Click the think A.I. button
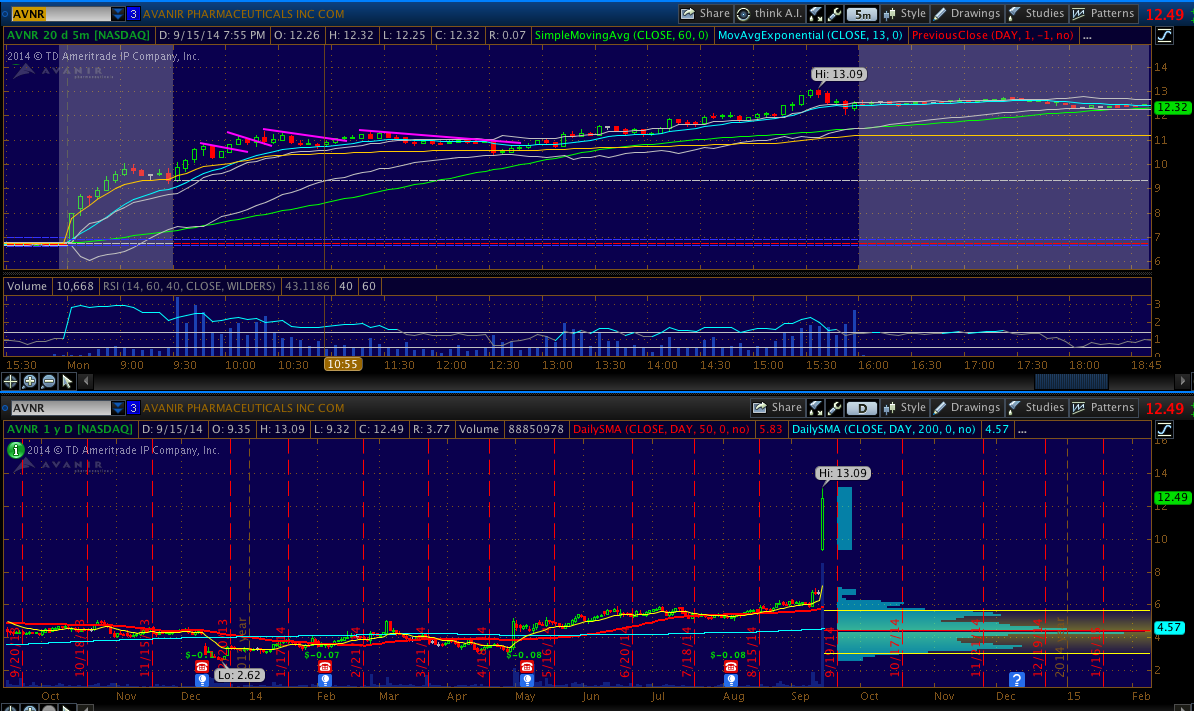 click(x=770, y=14)
